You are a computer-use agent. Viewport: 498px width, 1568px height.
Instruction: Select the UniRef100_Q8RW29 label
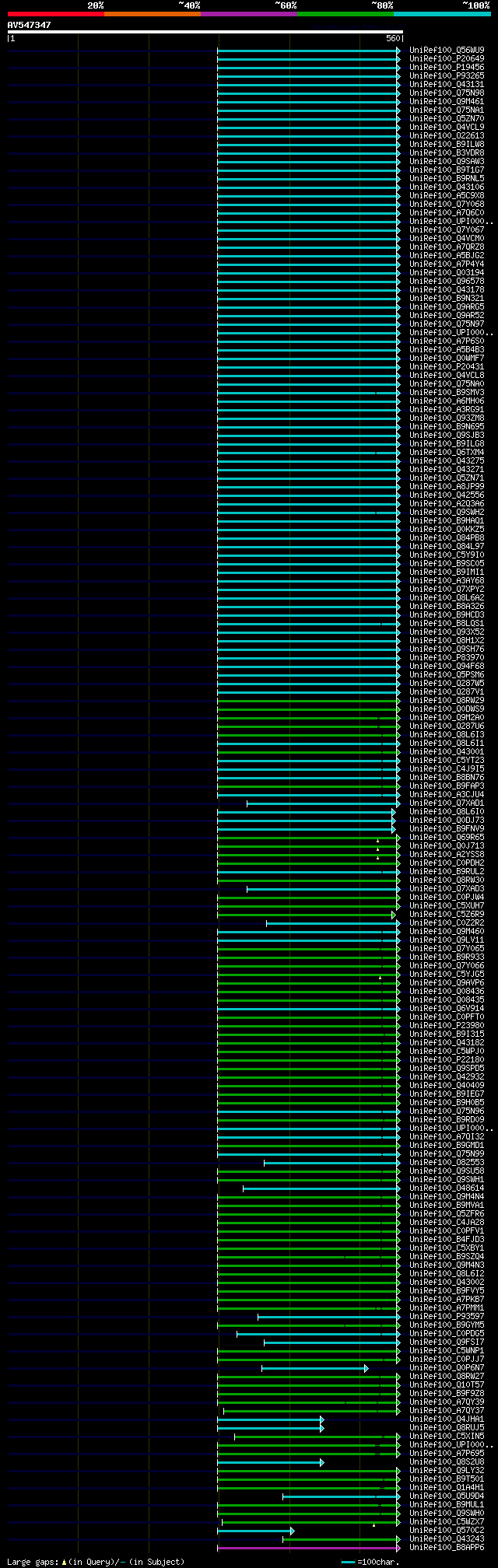(x=447, y=700)
